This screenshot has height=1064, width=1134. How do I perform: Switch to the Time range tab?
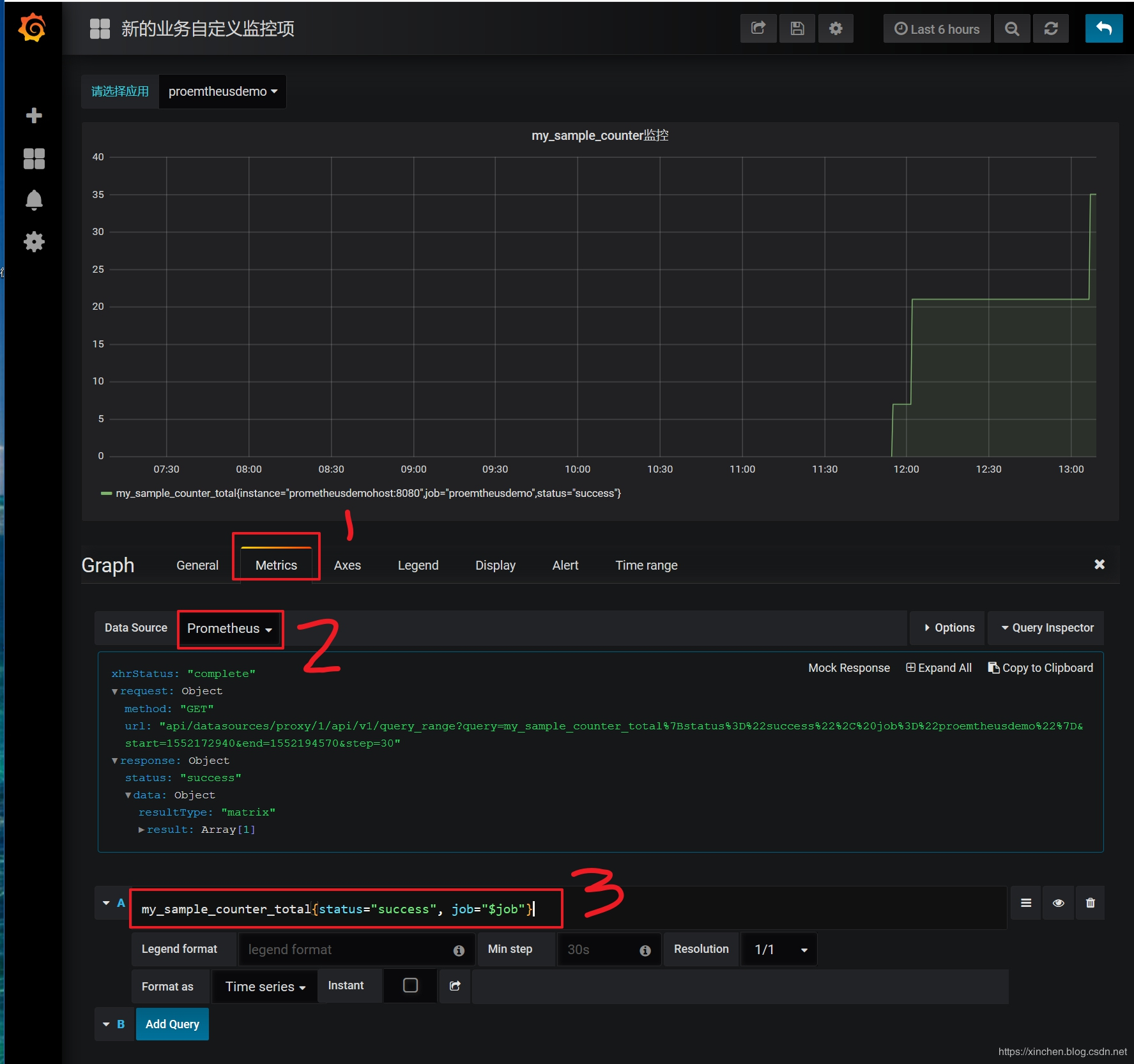coord(647,566)
